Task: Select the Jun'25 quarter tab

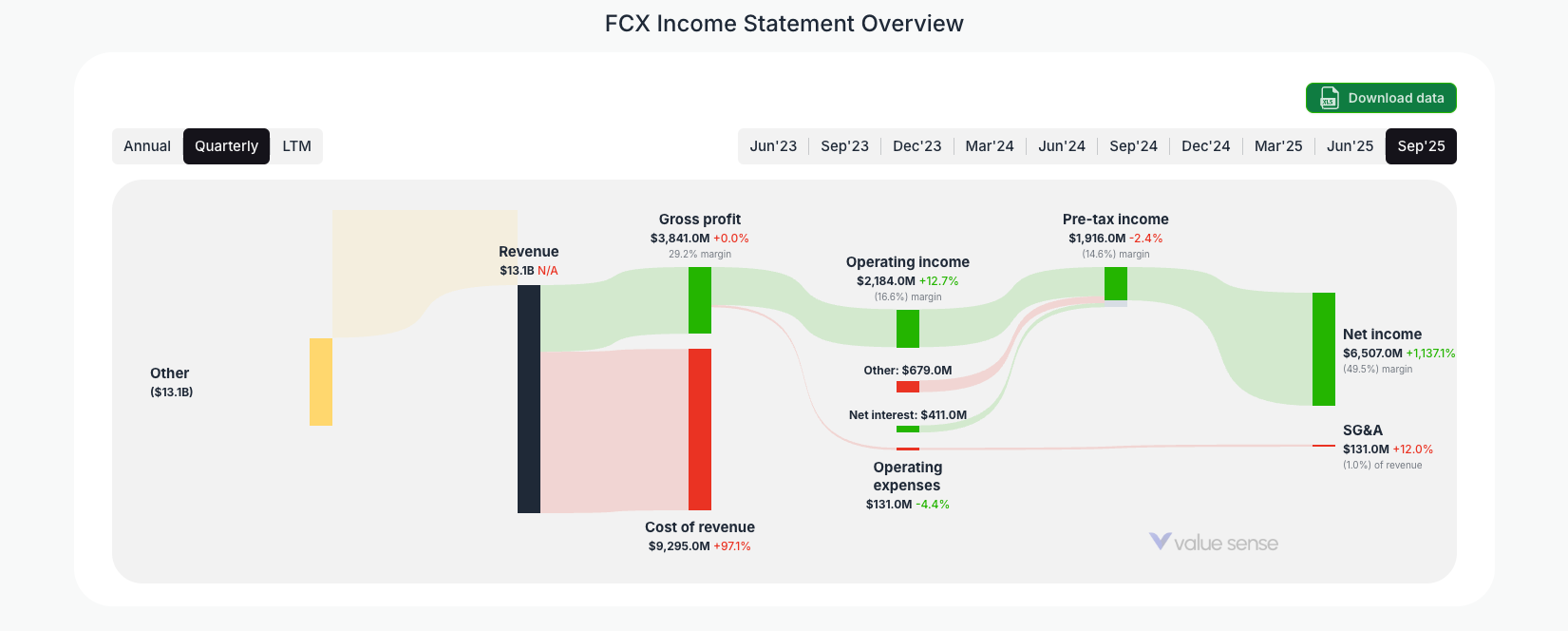Action: tap(1350, 145)
